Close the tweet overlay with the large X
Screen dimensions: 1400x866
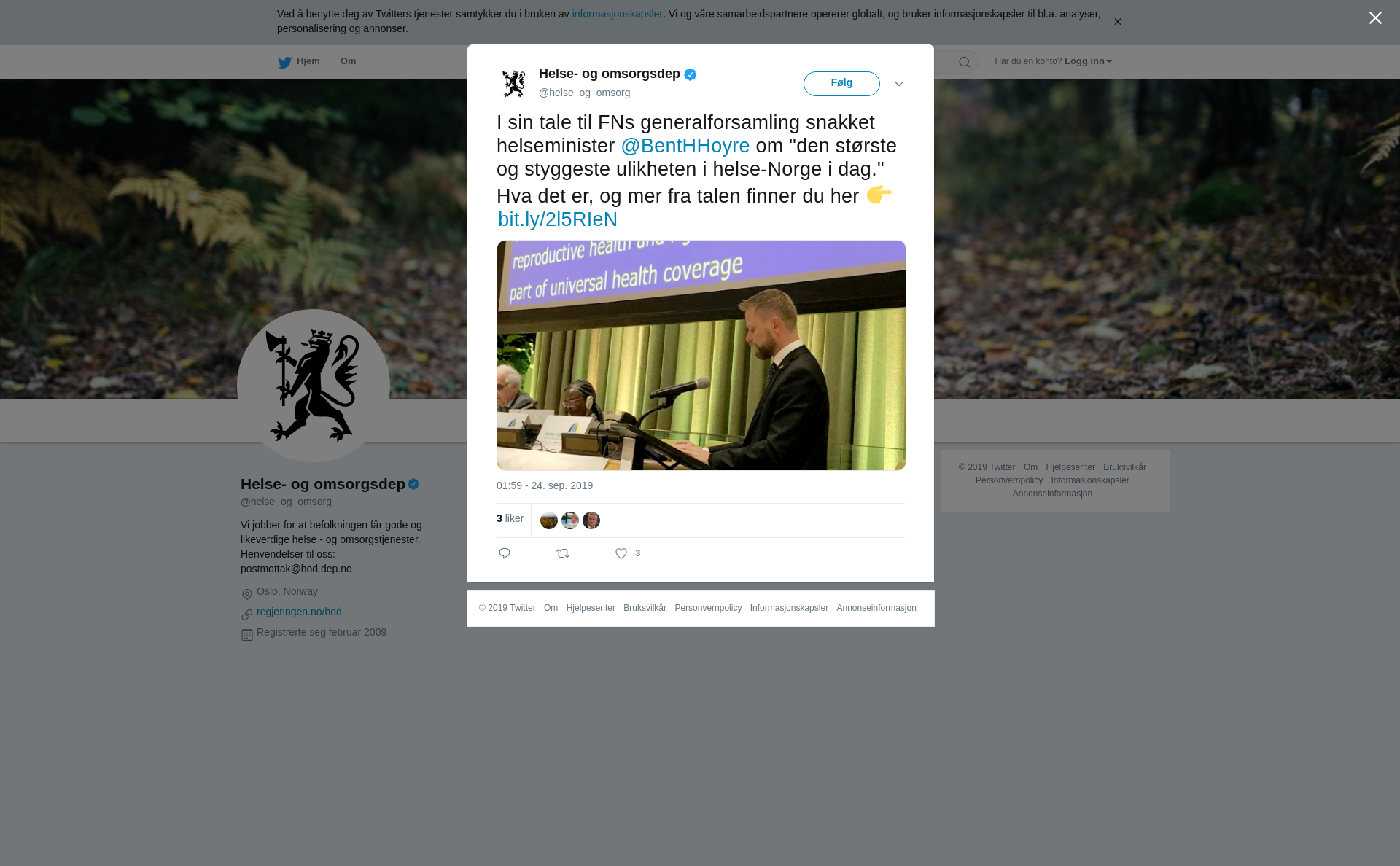point(1375,17)
